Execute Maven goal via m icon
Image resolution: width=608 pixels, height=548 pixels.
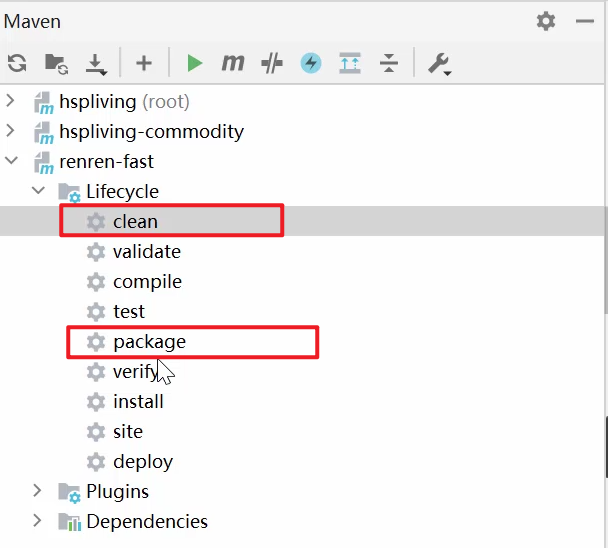pyautogui.click(x=233, y=63)
